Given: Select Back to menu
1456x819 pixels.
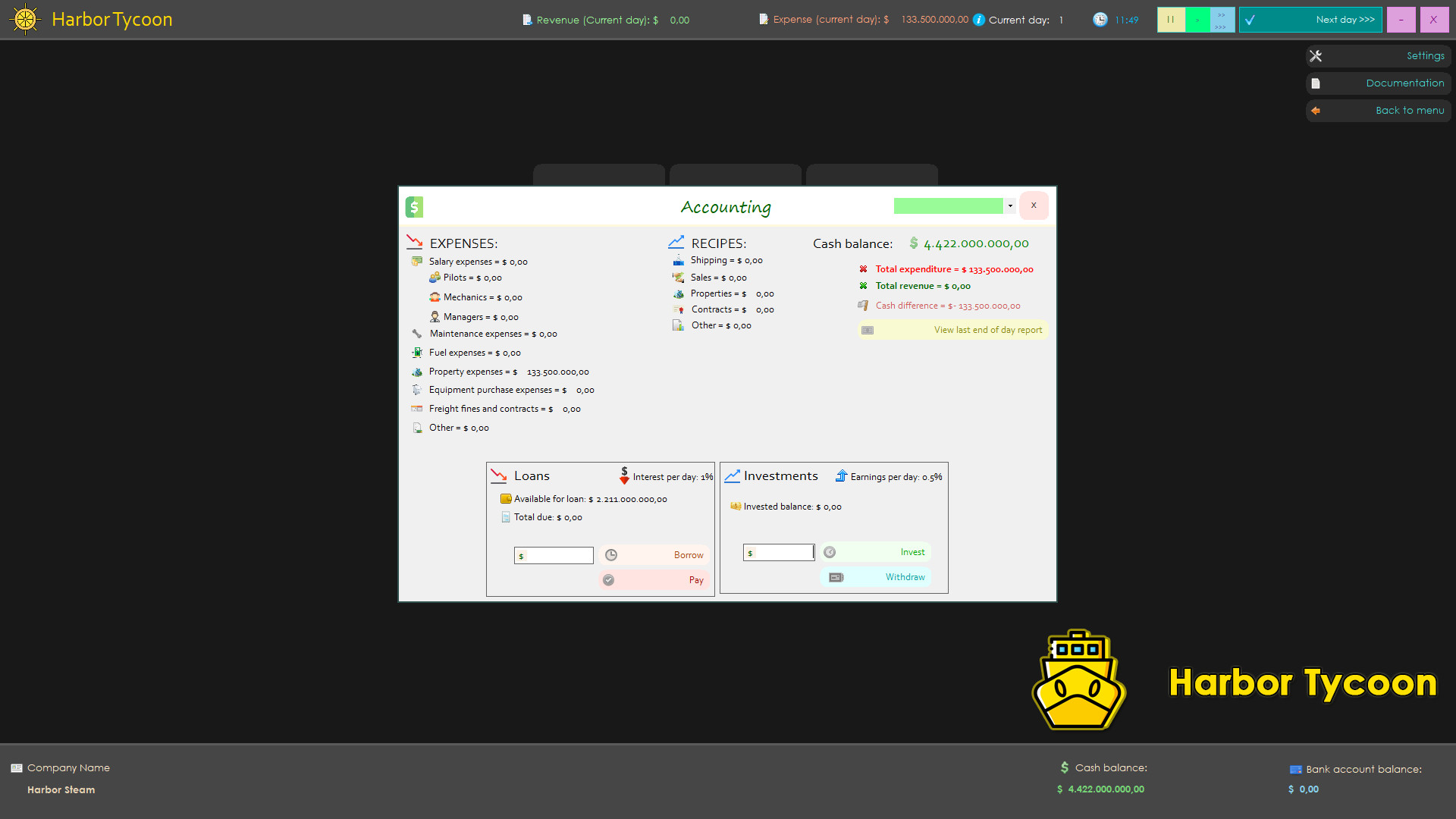Looking at the screenshot, I should pyautogui.click(x=1409, y=111).
